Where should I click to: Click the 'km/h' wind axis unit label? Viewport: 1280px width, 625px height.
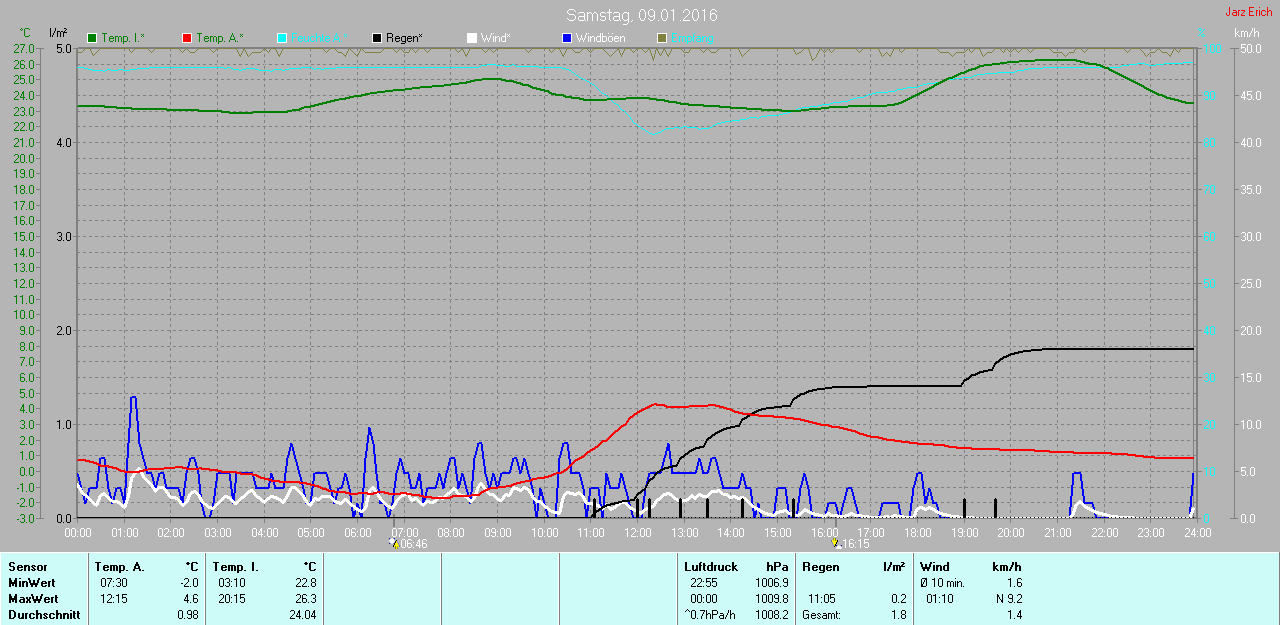(1246, 33)
